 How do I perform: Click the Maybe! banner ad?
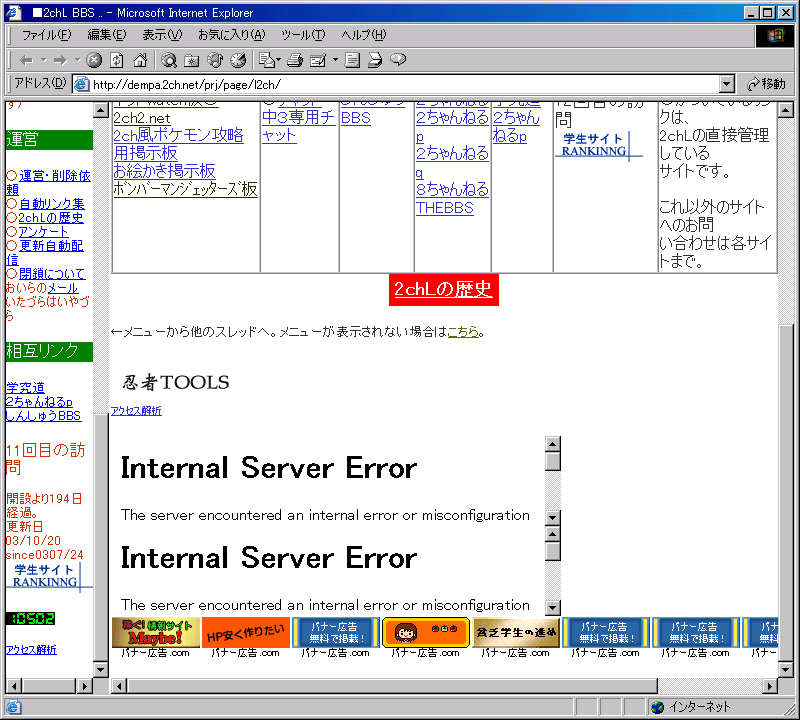click(x=156, y=632)
